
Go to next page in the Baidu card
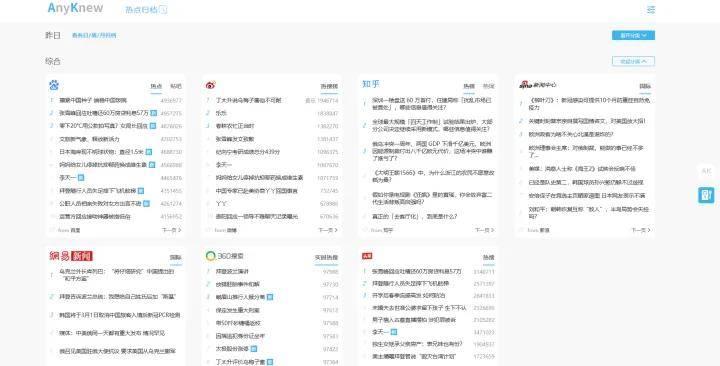pos(171,230)
